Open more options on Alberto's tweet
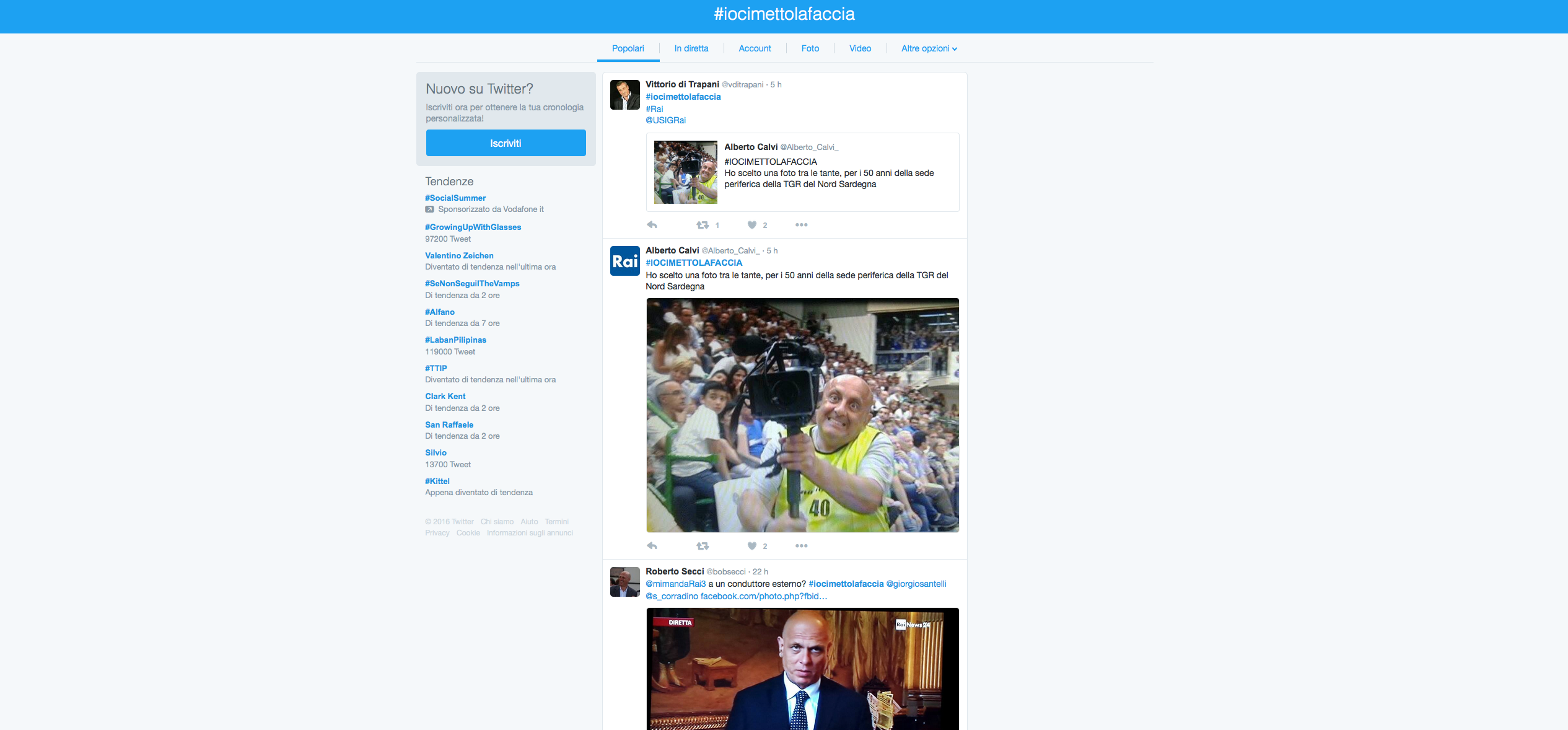 coord(800,545)
